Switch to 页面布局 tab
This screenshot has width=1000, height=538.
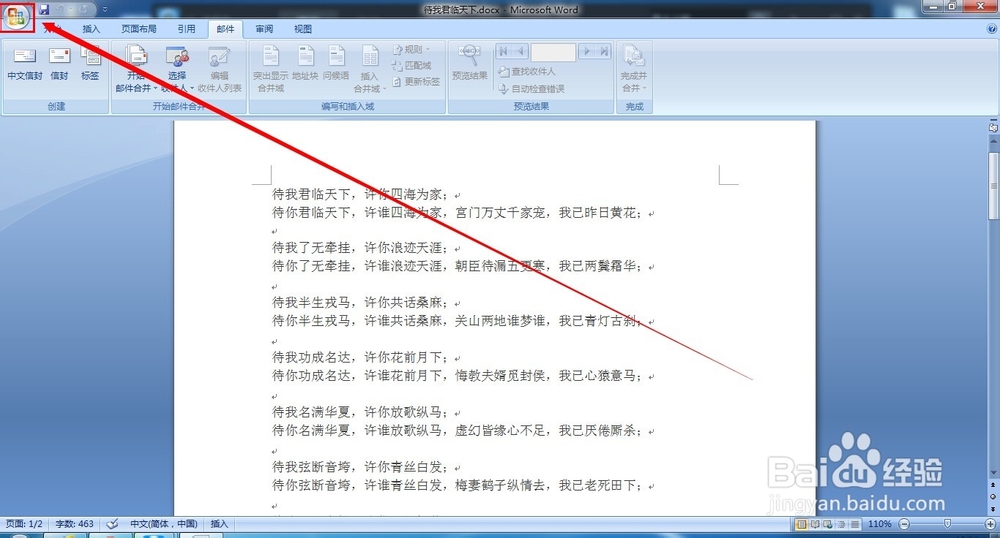click(x=139, y=29)
